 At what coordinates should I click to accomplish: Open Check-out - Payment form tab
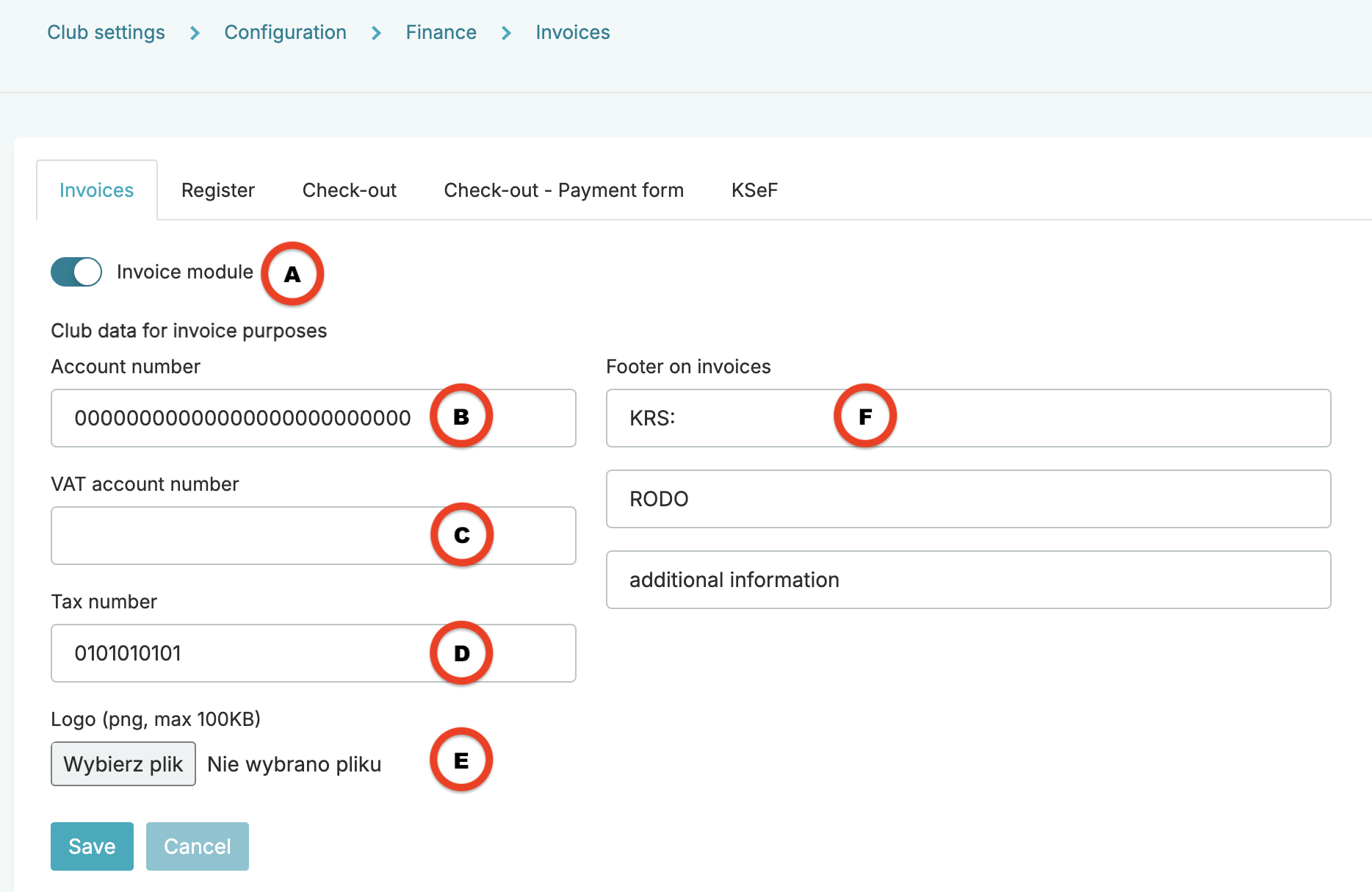(x=563, y=190)
